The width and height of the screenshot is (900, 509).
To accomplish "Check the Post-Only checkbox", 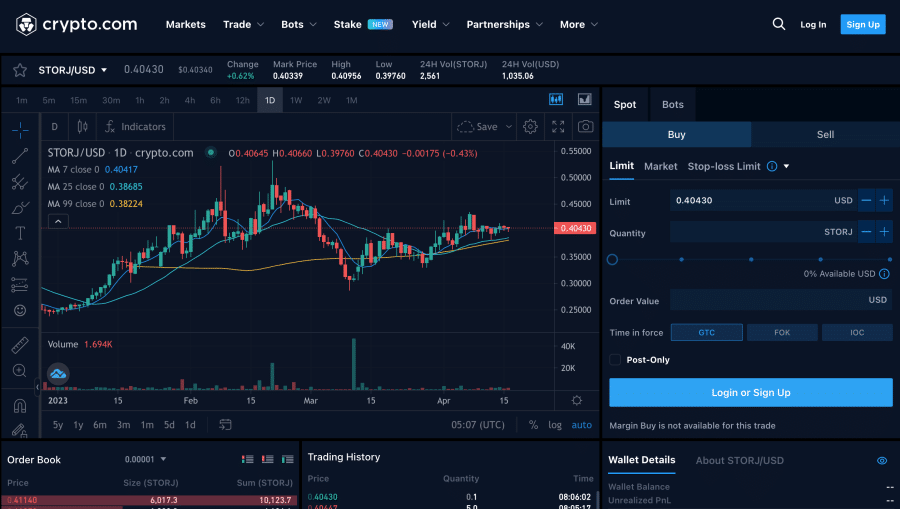I will pos(615,360).
